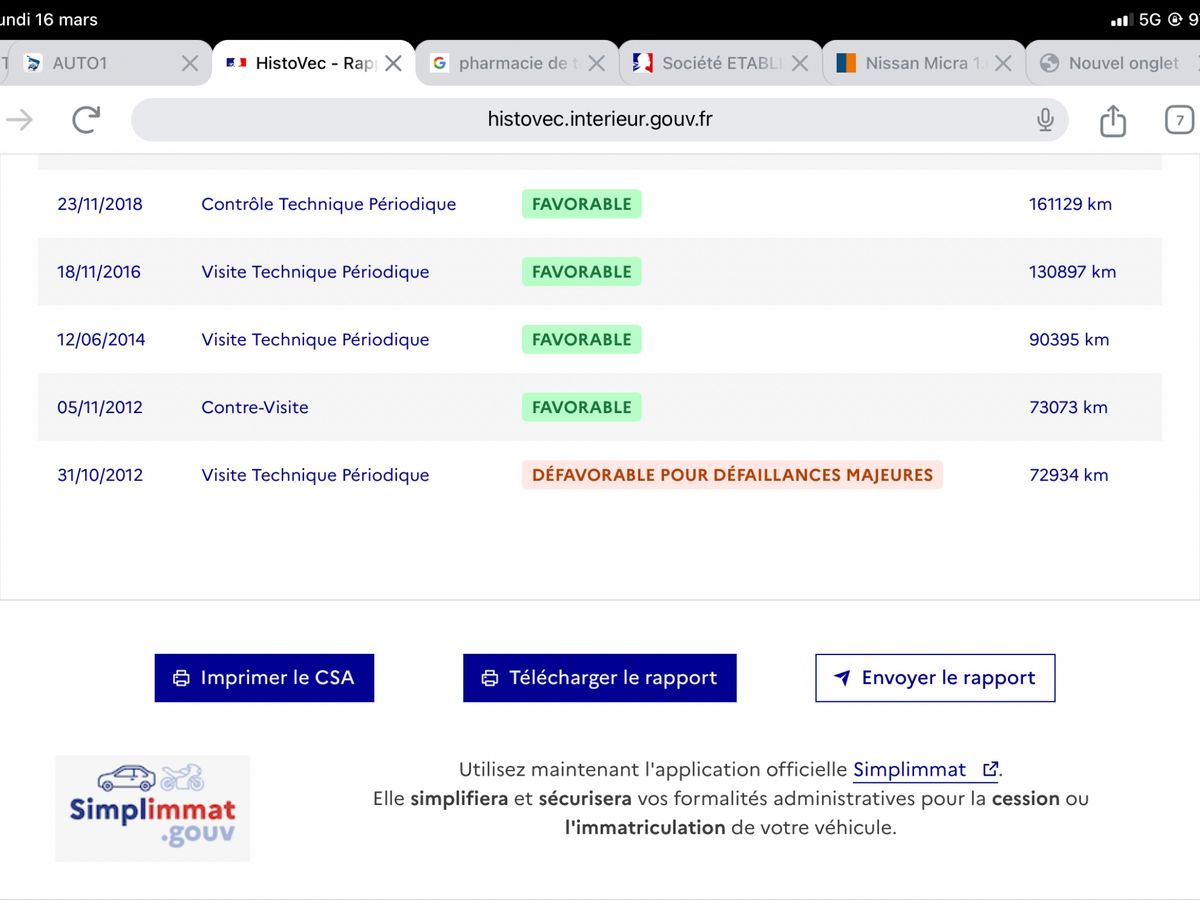Click Envoyer le rapport button
1200x900 pixels.
coord(935,678)
